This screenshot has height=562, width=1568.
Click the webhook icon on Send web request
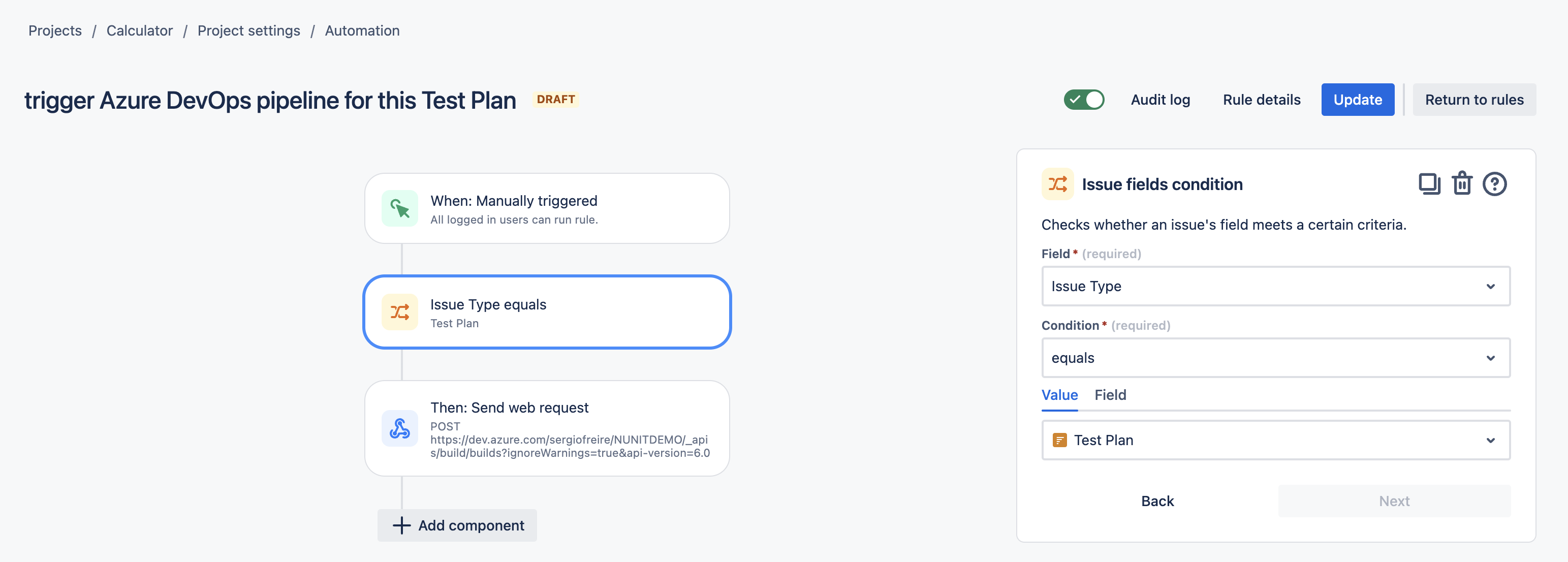point(400,429)
